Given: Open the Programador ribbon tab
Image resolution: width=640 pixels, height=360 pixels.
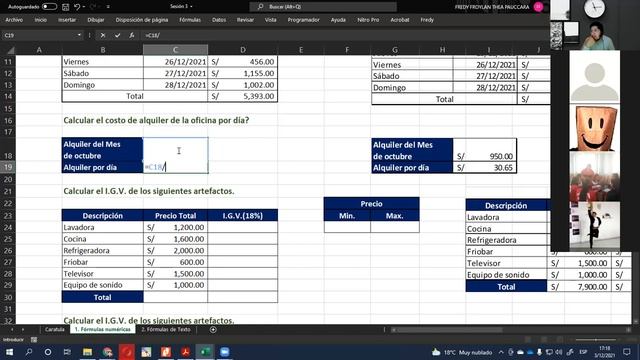Looking at the screenshot, I should [304, 20].
